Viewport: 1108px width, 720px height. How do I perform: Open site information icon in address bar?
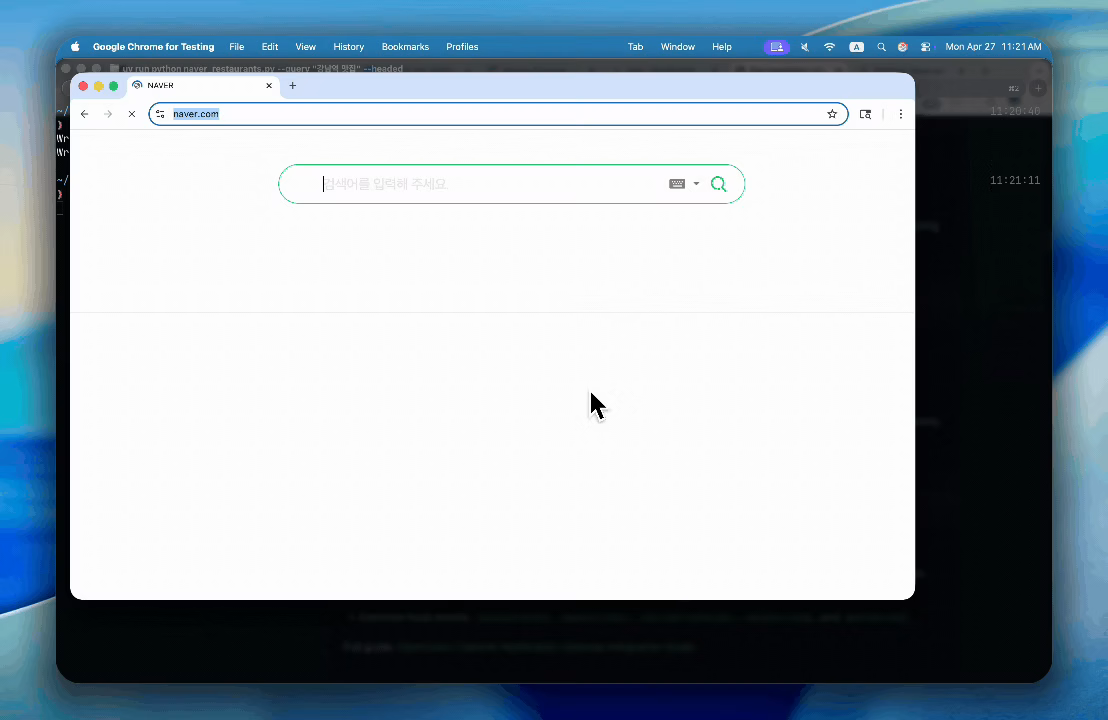coord(160,114)
